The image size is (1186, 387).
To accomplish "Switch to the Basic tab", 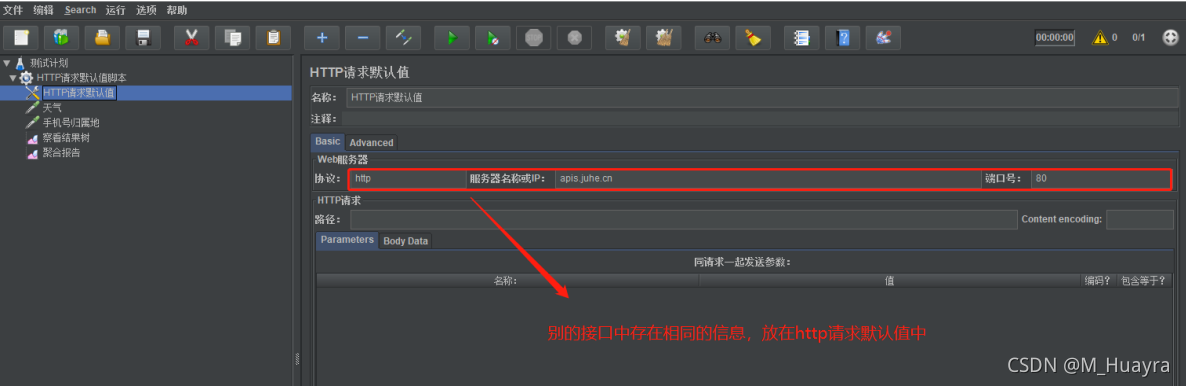I will pyautogui.click(x=328, y=141).
